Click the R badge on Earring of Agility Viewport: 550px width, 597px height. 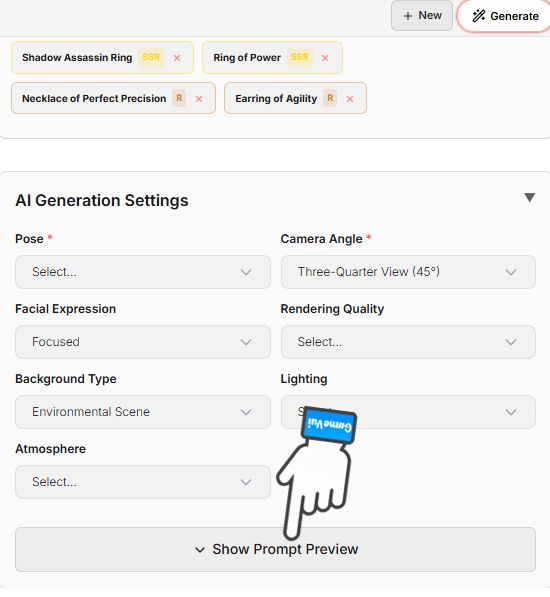(330, 98)
